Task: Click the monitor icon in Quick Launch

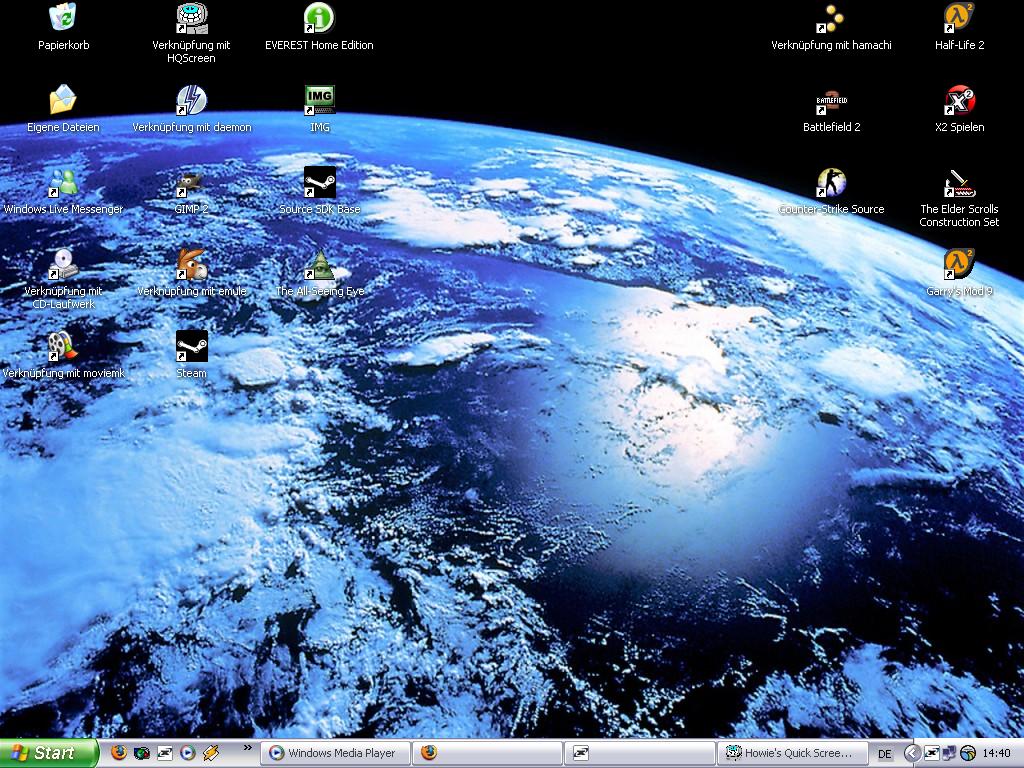Action: click(142, 753)
